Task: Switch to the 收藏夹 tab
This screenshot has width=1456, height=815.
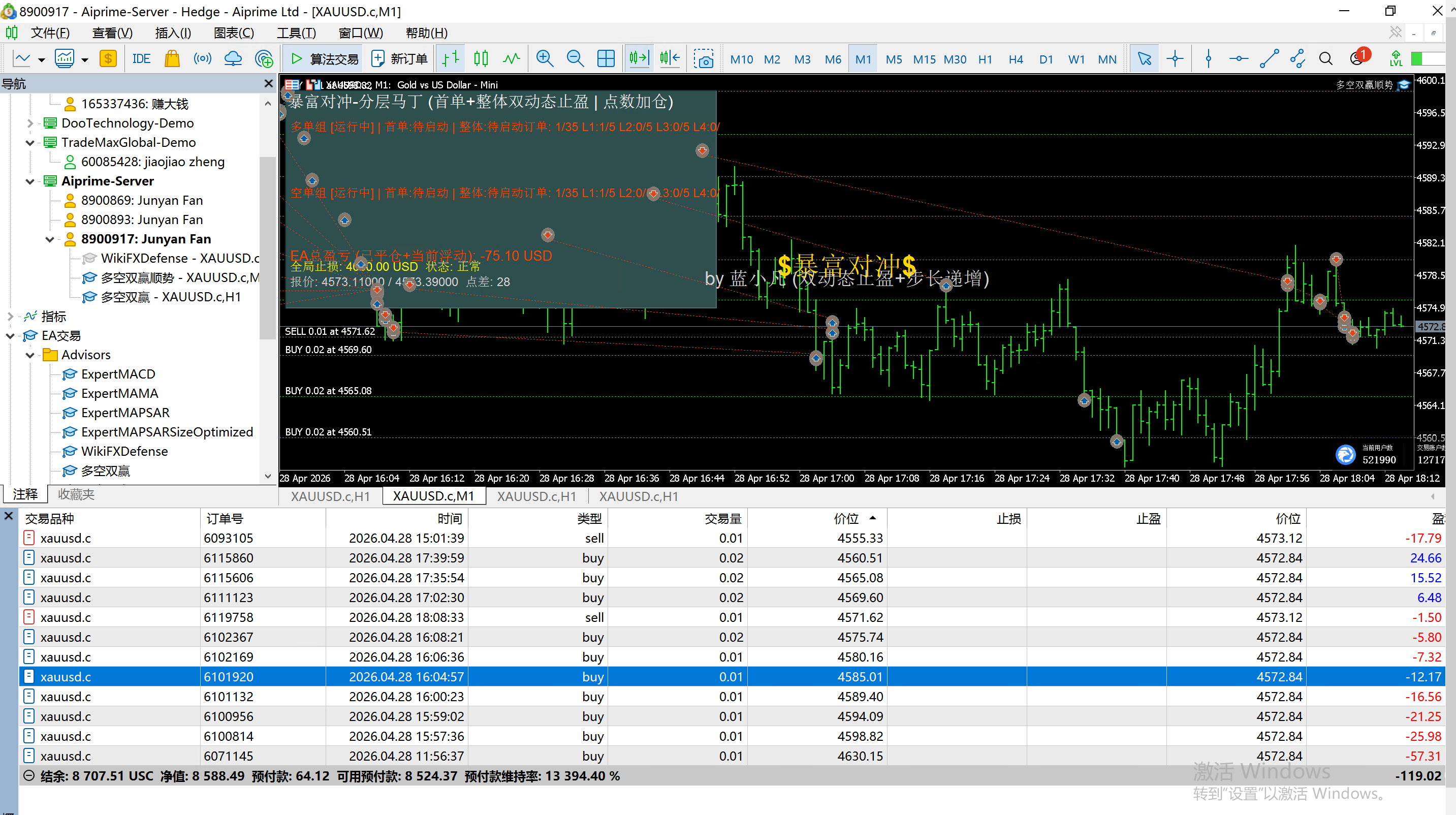Action: pos(76,494)
